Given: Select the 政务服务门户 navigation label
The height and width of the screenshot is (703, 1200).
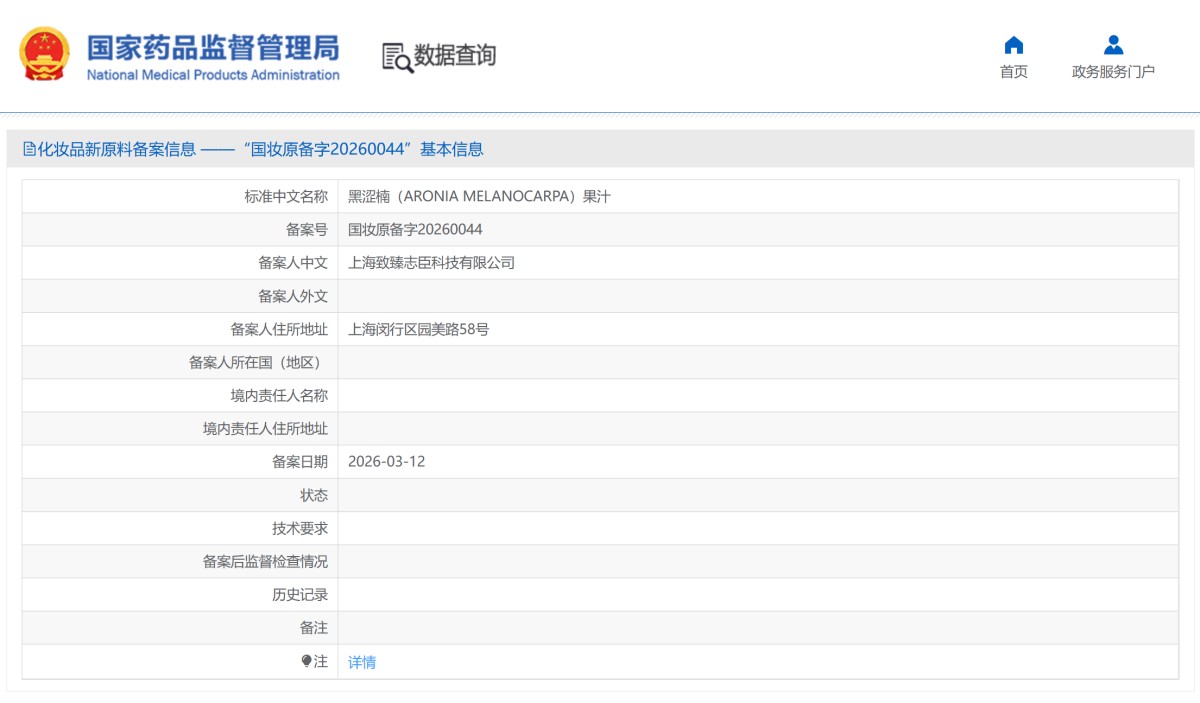Looking at the screenshot, I should [x=1113, y=72].
